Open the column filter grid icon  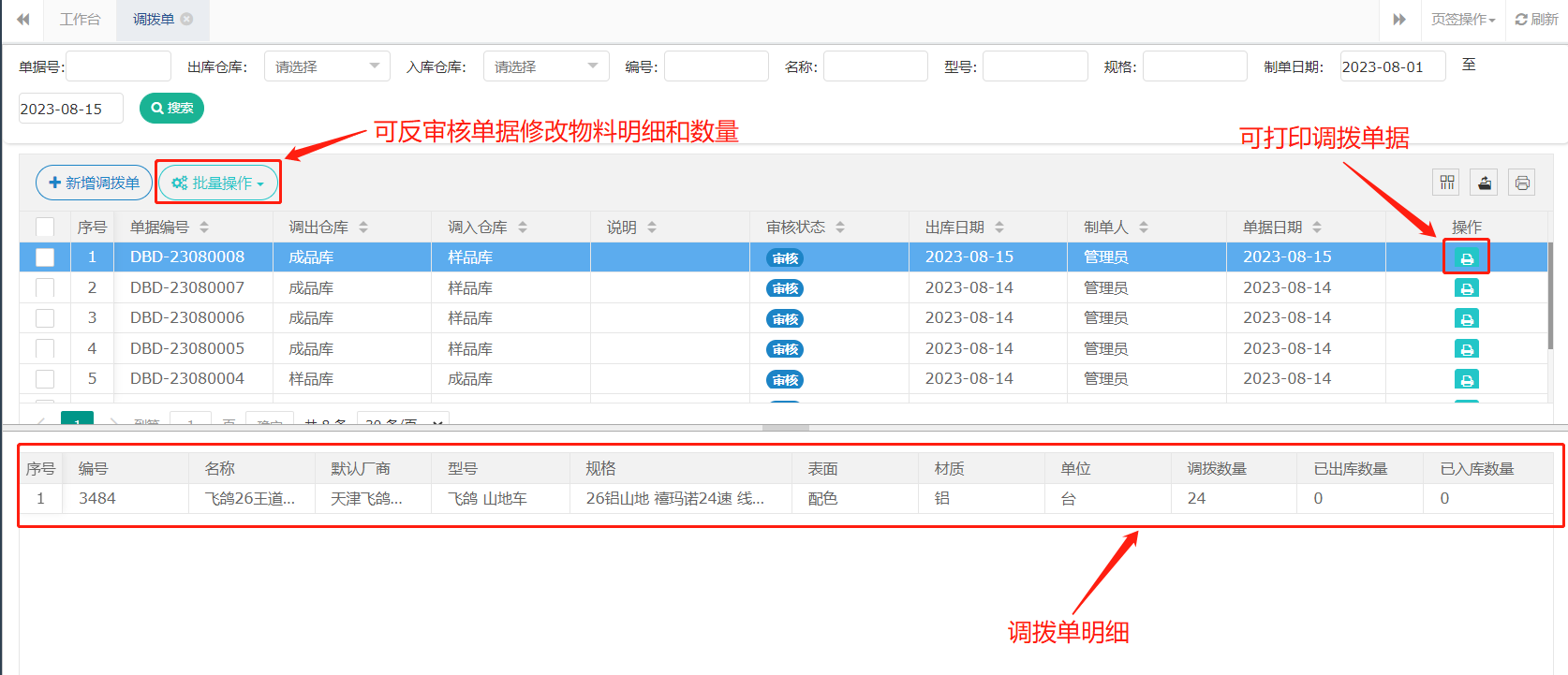(x=1447, y=183)
